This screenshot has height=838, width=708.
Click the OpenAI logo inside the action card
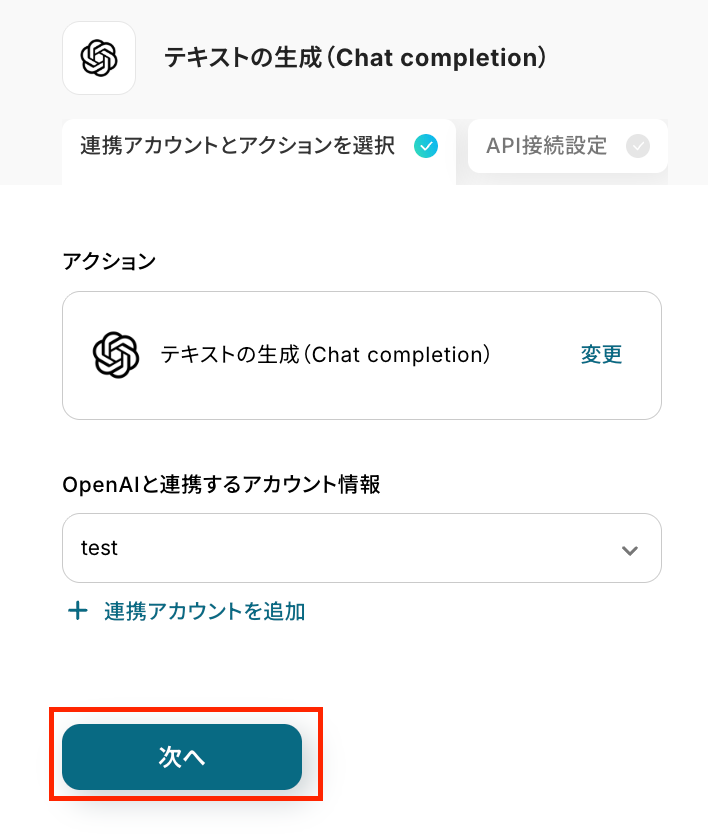tap(114, 355)
